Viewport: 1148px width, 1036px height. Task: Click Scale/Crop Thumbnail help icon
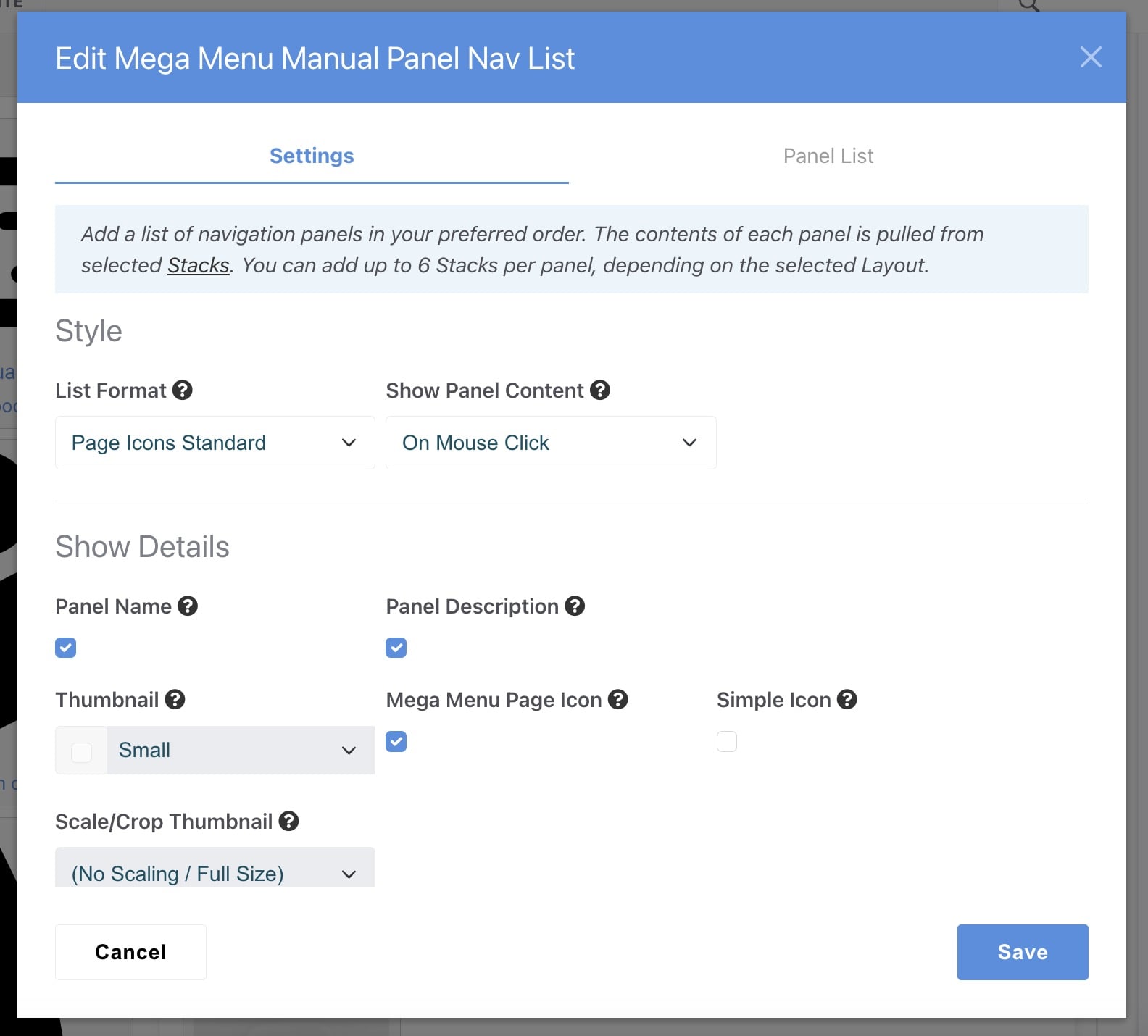(288, 822)
